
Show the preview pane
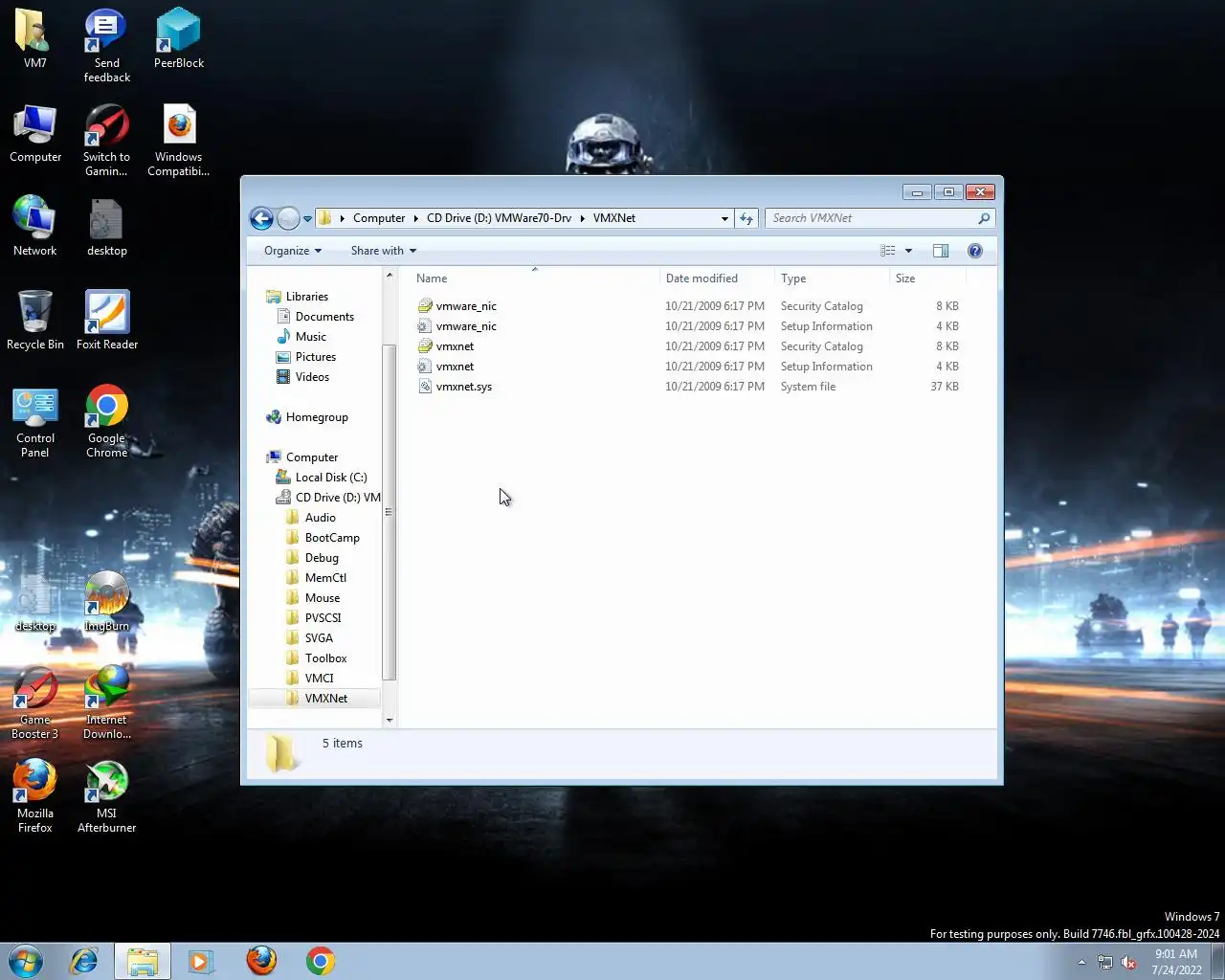(941, 251)
